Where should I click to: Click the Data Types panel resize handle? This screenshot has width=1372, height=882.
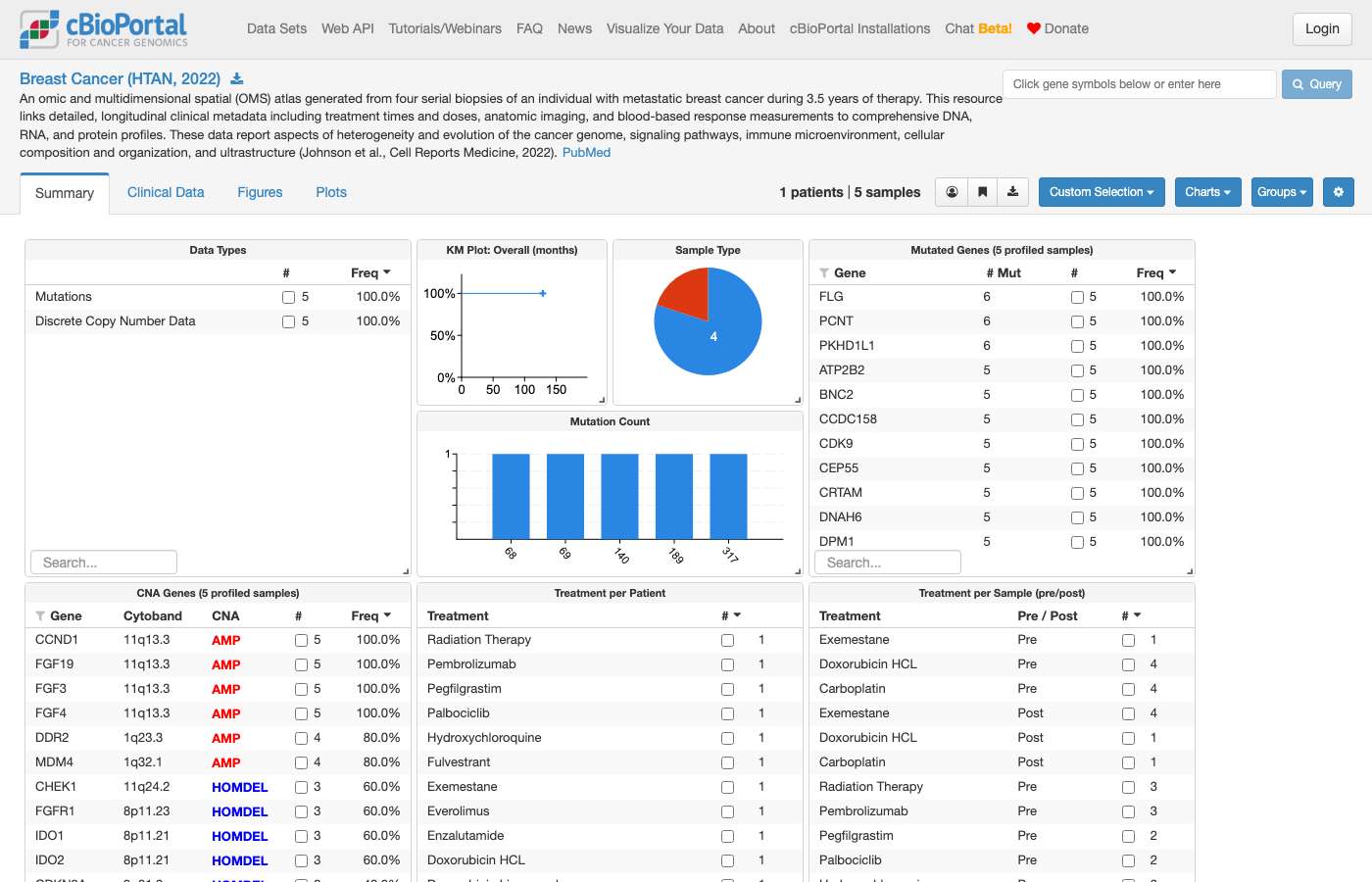pos(406,571)
